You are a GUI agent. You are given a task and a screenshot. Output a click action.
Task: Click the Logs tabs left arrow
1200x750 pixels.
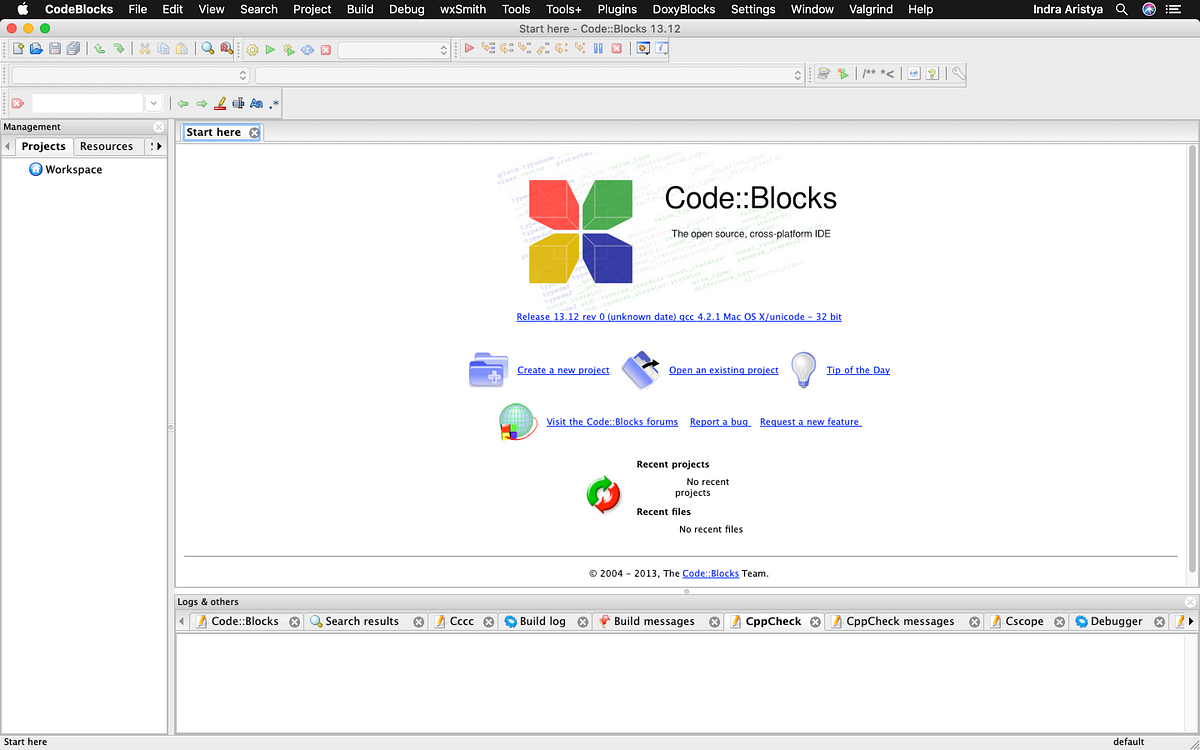point(181,621)
